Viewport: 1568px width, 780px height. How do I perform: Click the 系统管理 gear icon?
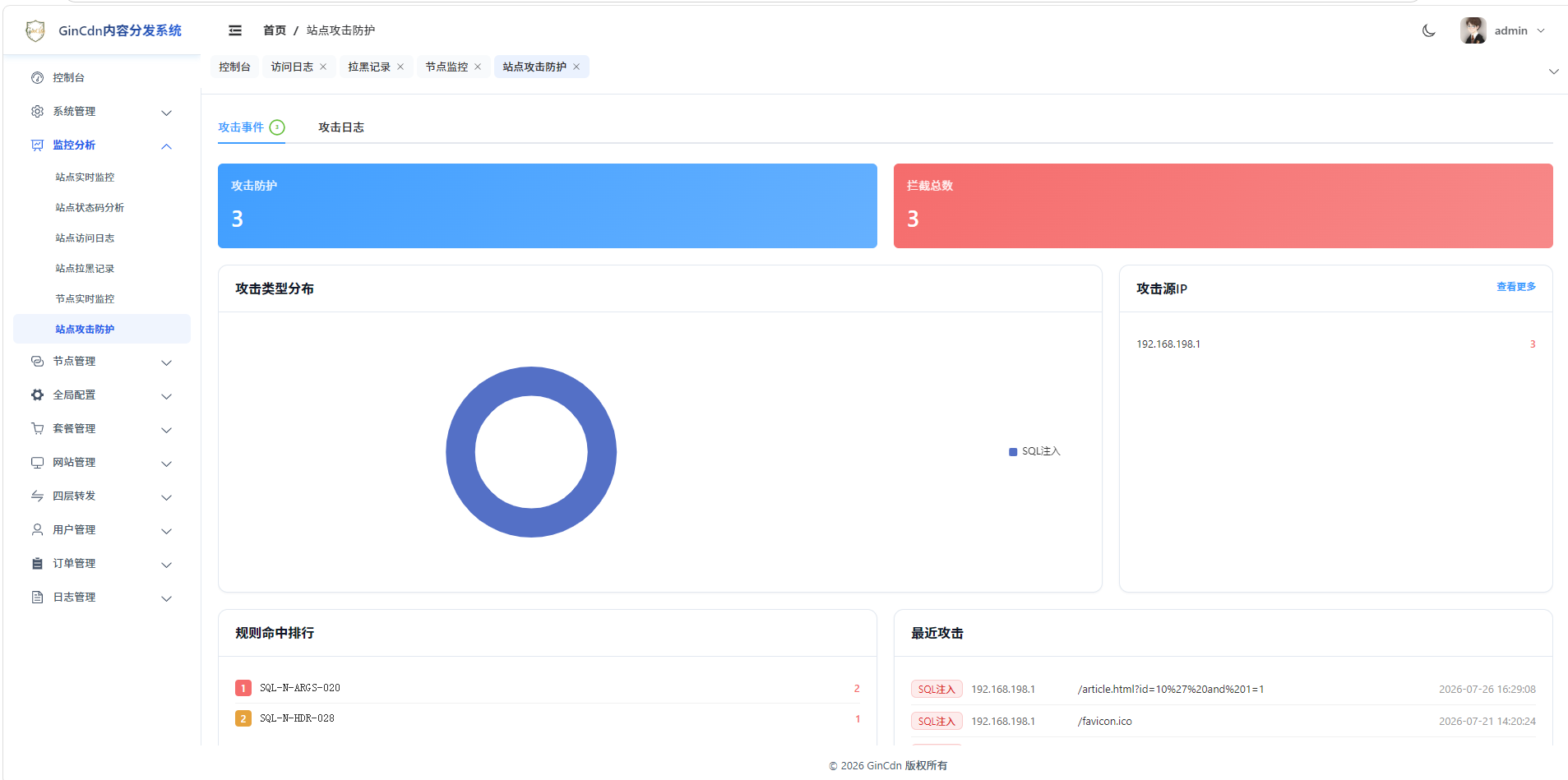(x=37, y=112)
